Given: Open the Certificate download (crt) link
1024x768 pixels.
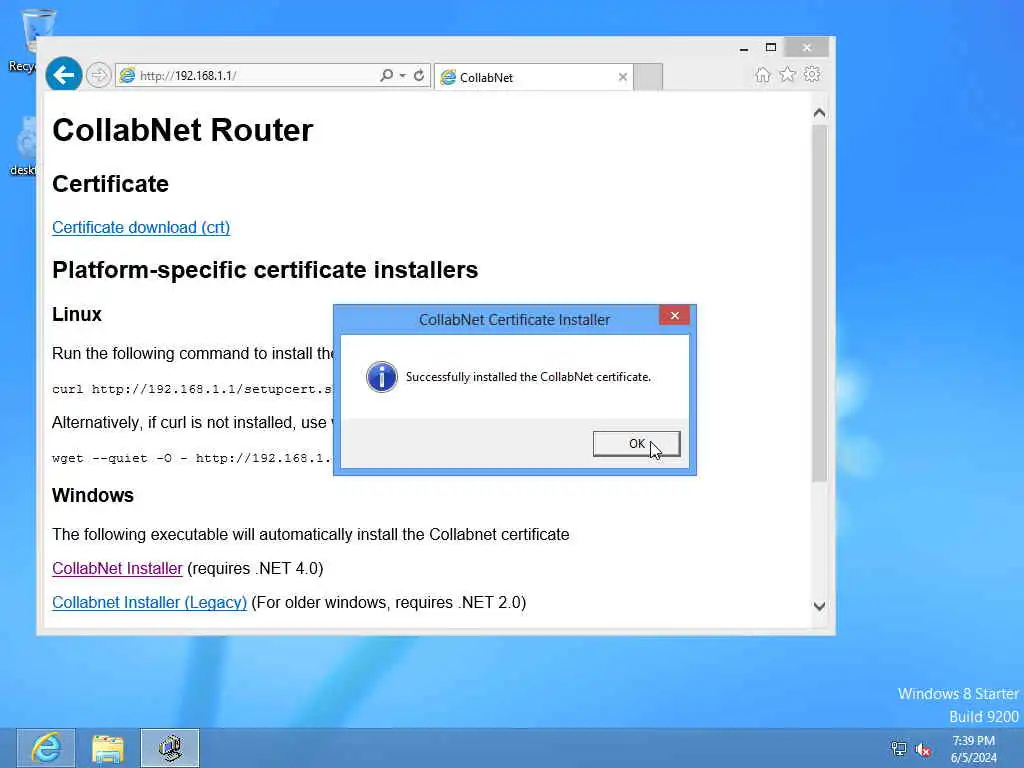Looking at the screenshot, I should tap(141, 227).
